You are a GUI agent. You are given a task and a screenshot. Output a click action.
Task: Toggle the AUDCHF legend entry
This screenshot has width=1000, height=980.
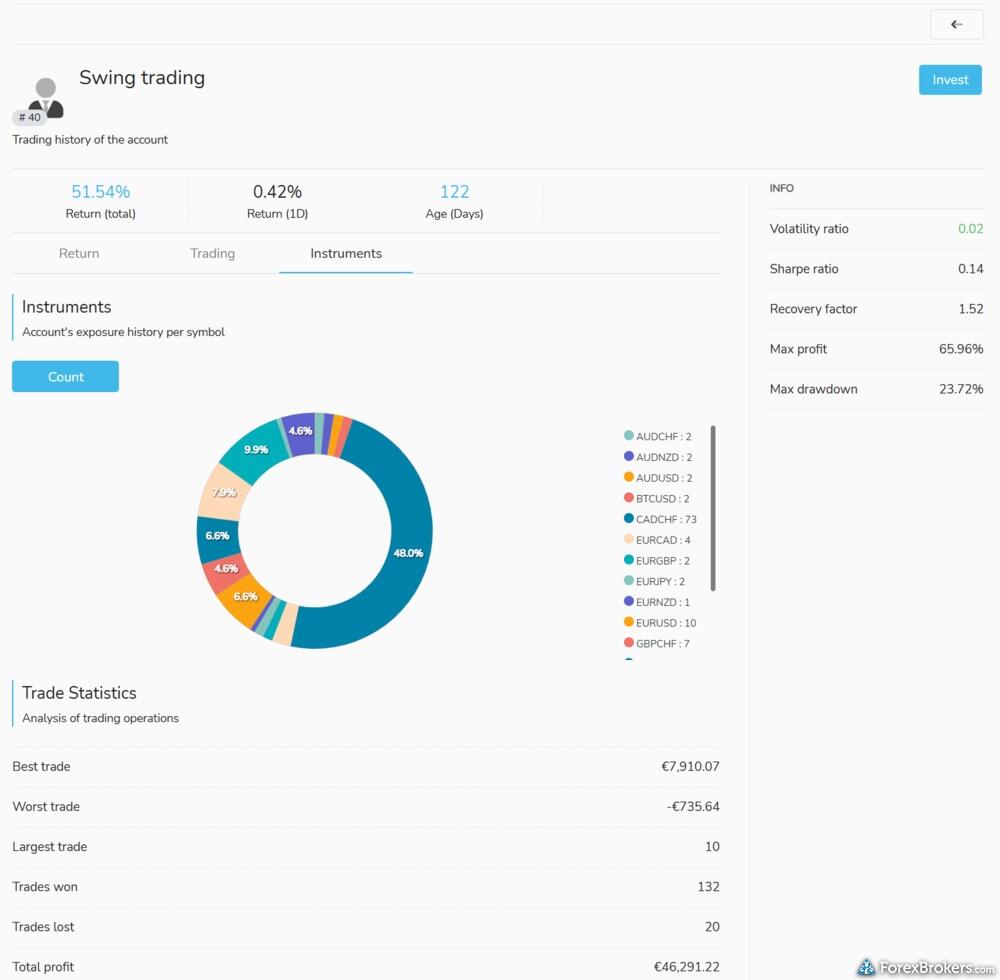[x=663, y=437]
